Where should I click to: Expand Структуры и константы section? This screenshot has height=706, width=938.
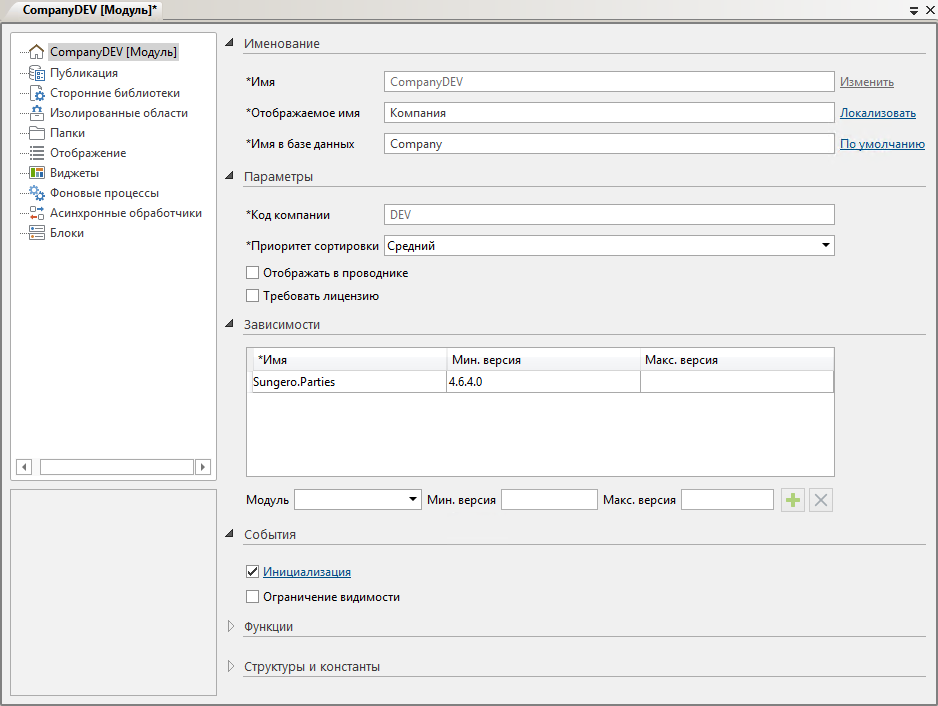(231, 667)
